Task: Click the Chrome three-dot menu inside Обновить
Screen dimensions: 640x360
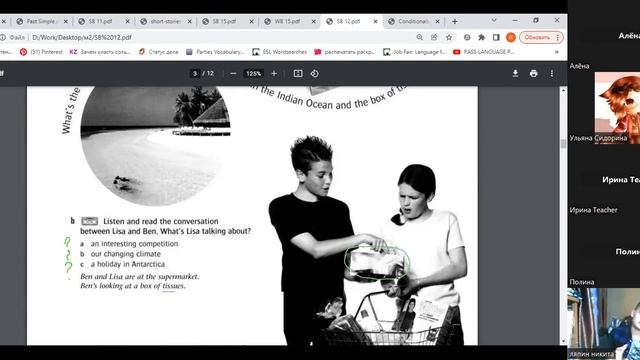Action: (558, 37)
